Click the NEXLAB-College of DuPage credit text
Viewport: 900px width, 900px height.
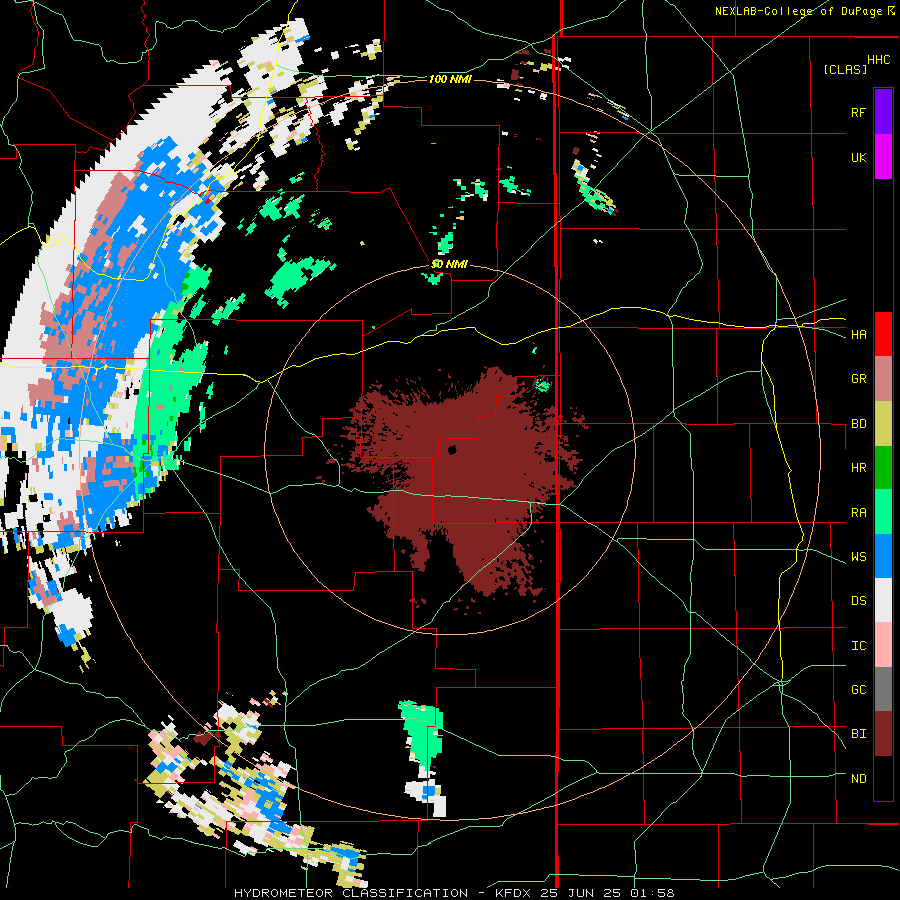[x=798, y=11]
